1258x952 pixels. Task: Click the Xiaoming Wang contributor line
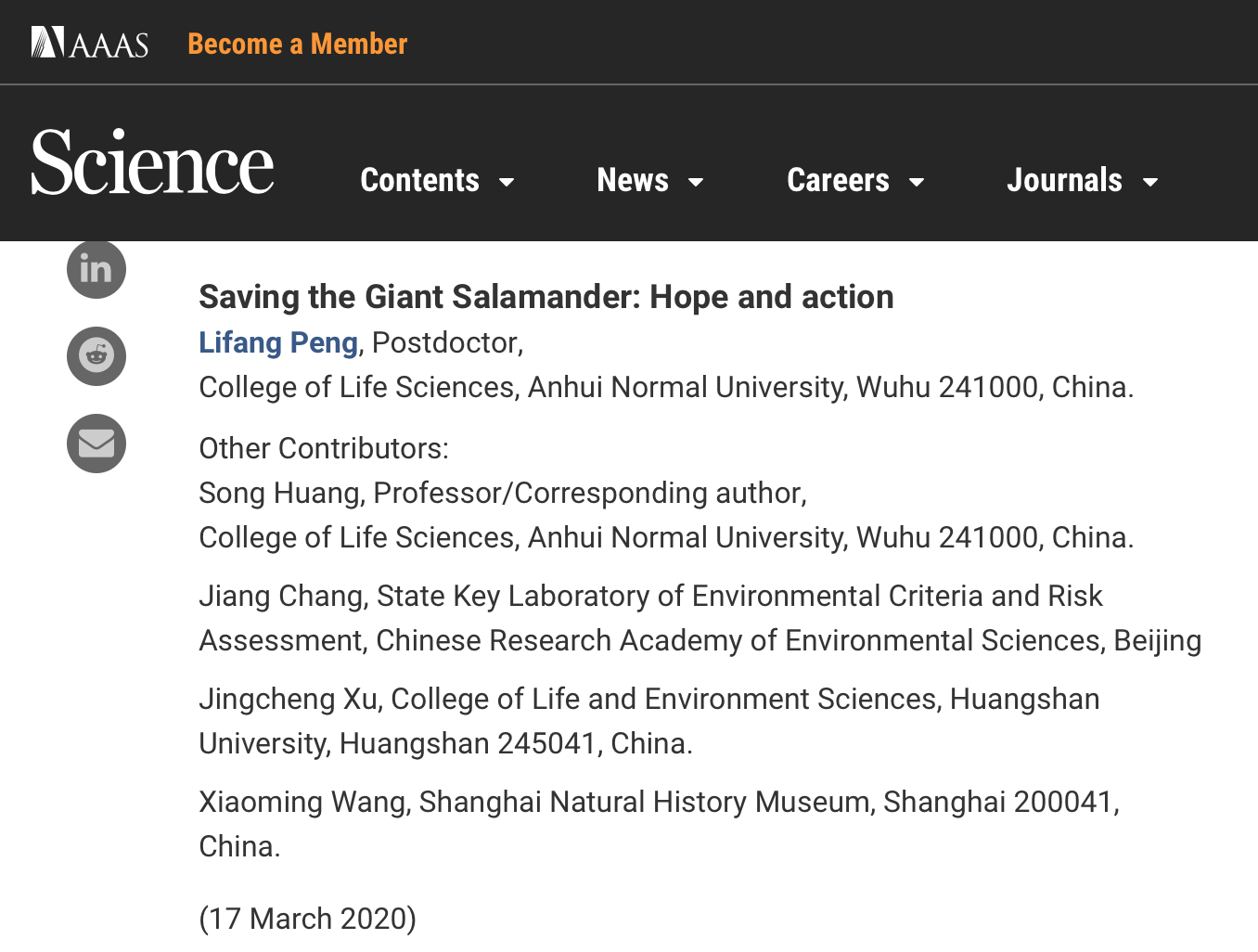pyautogui.click(x=659, y=802)
